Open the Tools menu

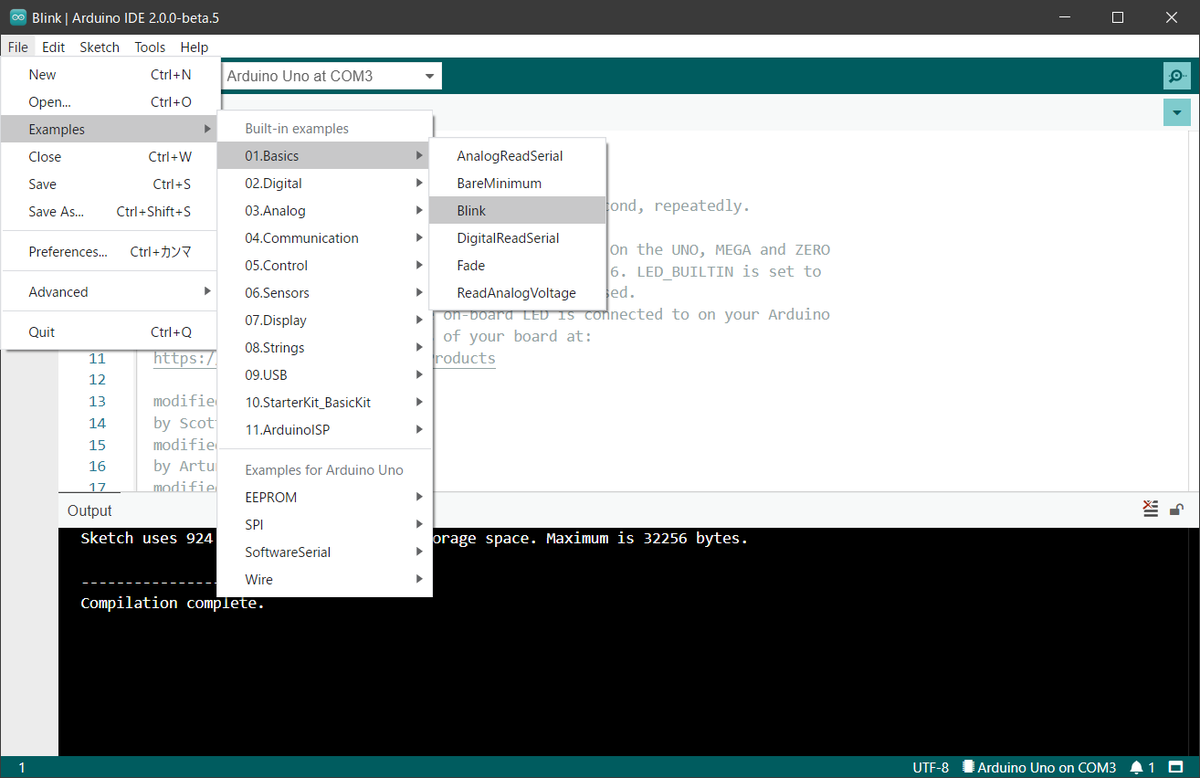150,47
